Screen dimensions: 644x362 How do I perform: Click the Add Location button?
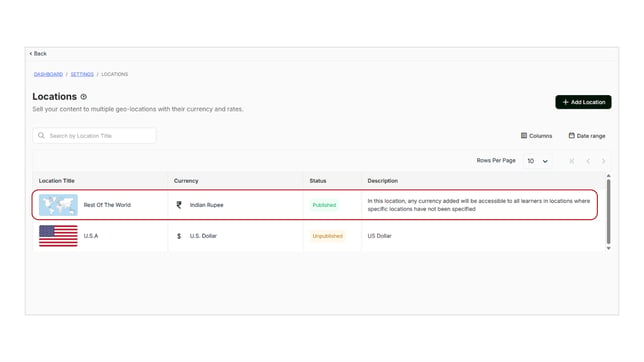pos(583,102)
